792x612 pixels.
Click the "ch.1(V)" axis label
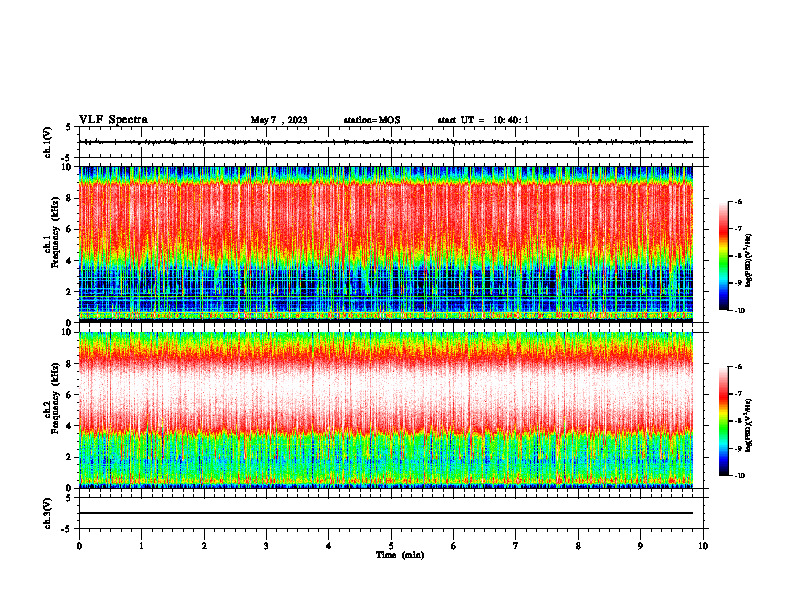click(x=48, y=142)
